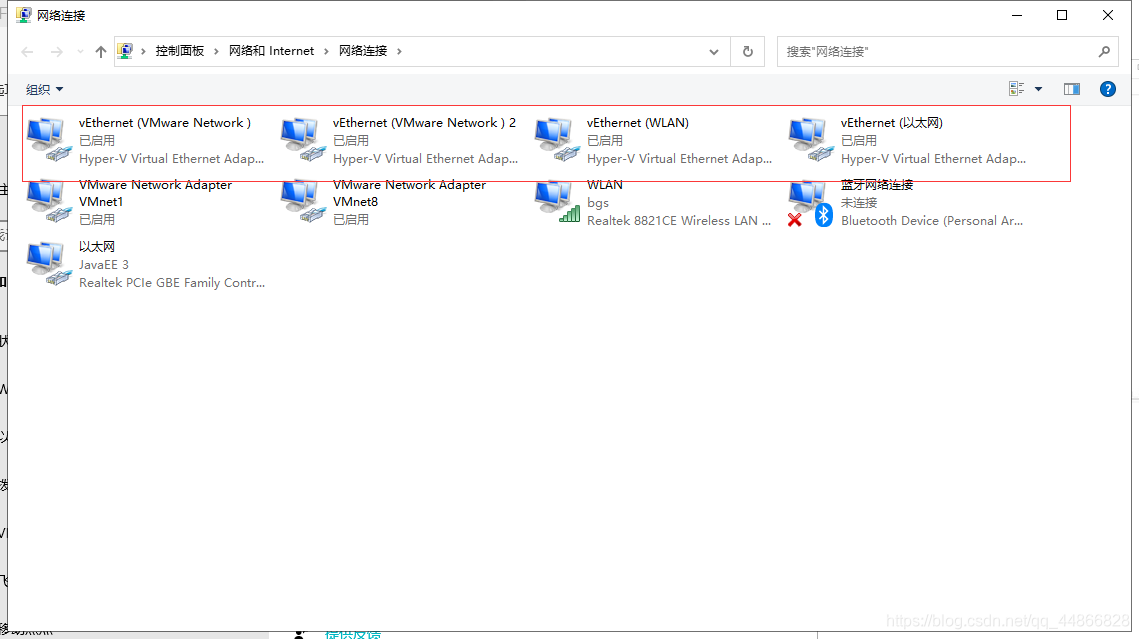Select the WLAN bgs wireless connection icon
Image resolution: width=1139 pixels, height=639 pixels.
pos(557,202)
